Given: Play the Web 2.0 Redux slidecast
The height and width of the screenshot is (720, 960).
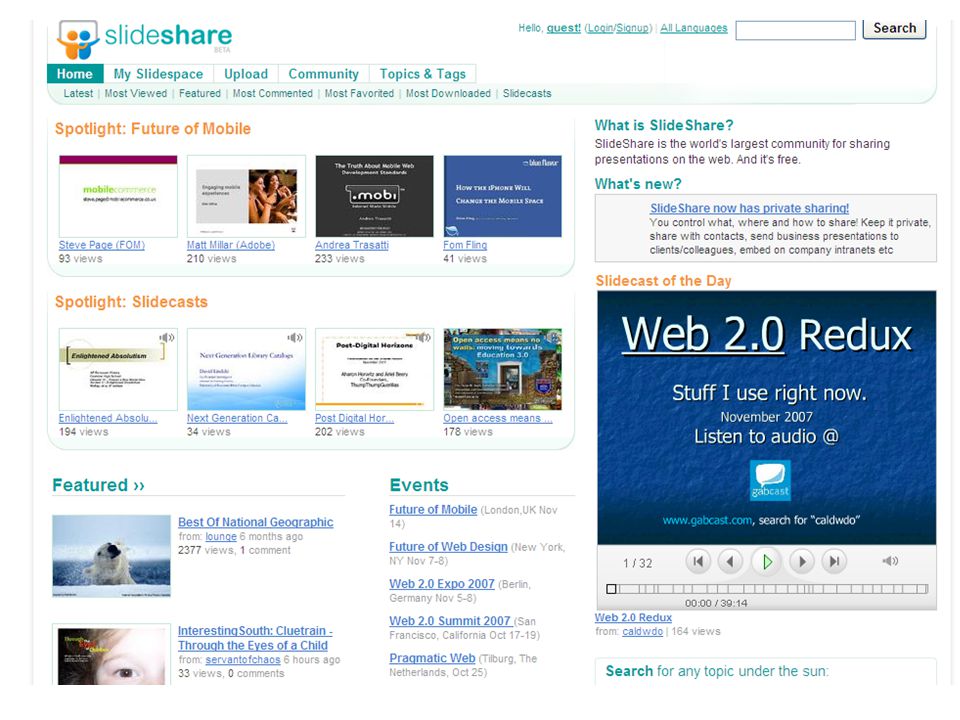Looking at the screenshot, I should 767,561.
